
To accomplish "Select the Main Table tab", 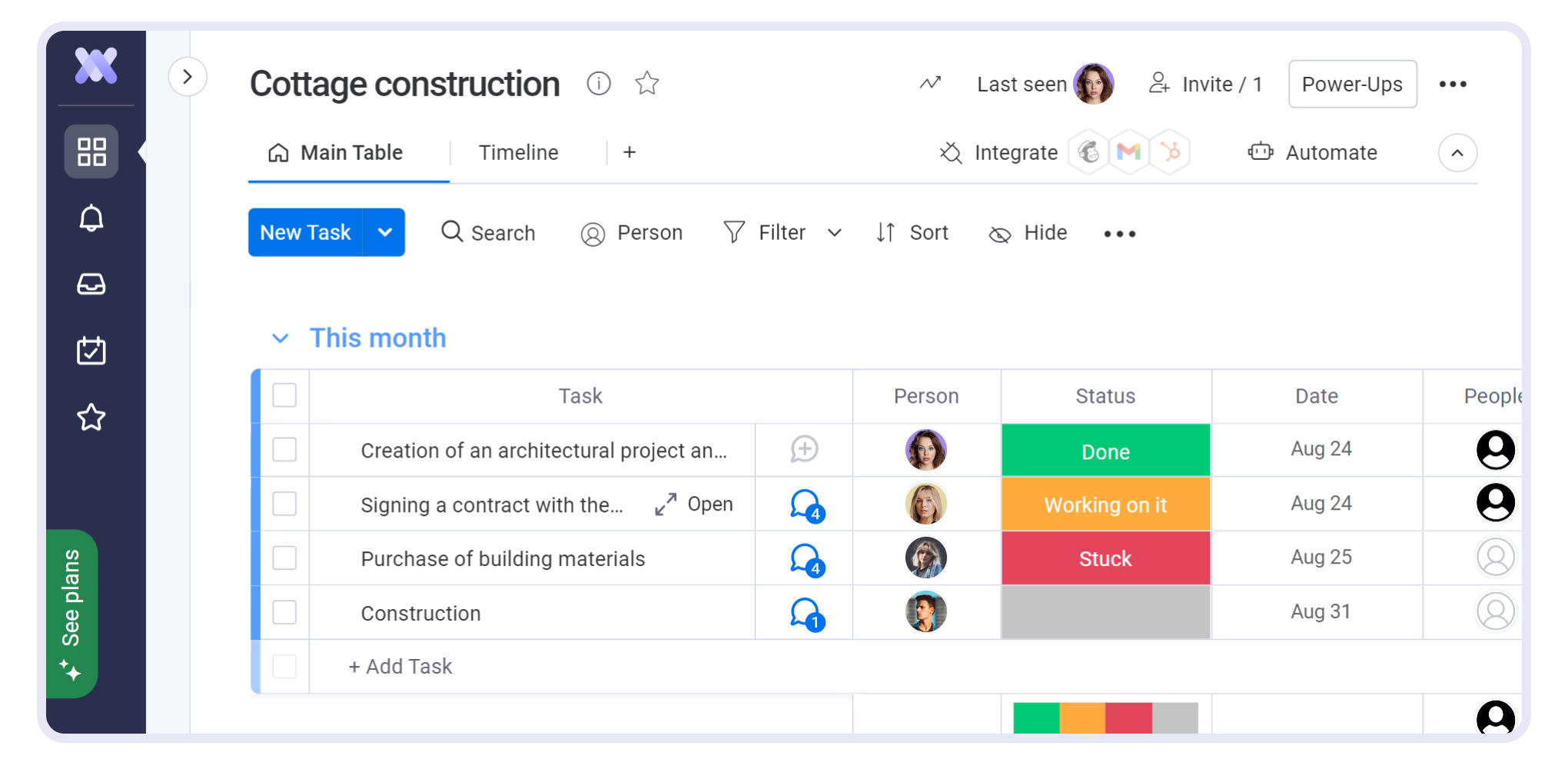I will [350, 152].
